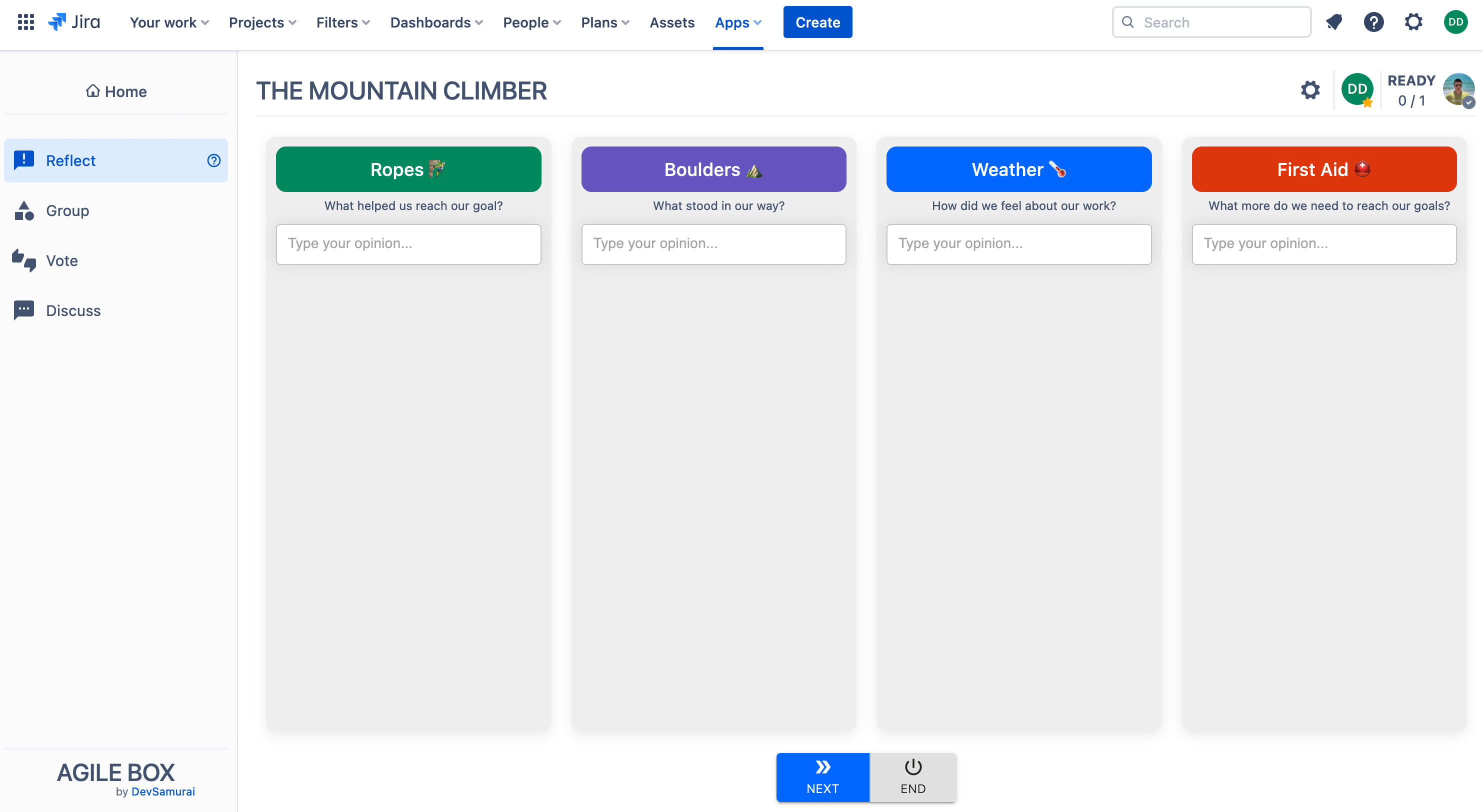
Task: Select the Vote step in sidebar
Action: coord(61,260)
